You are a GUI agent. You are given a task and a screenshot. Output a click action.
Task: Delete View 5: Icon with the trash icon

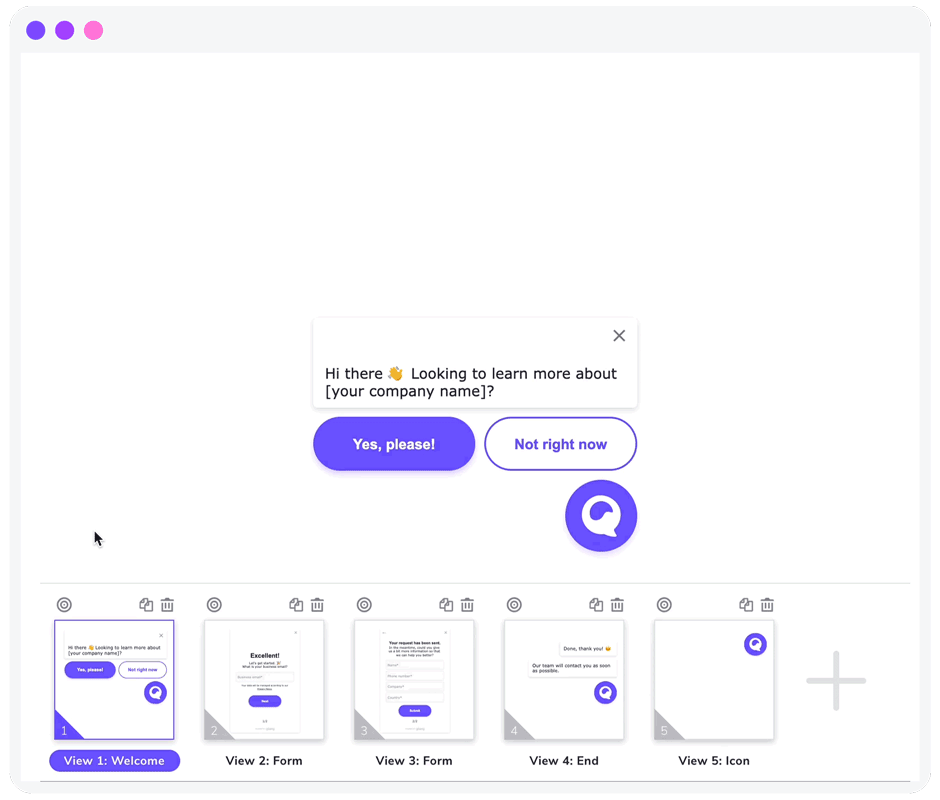[767, 604]
